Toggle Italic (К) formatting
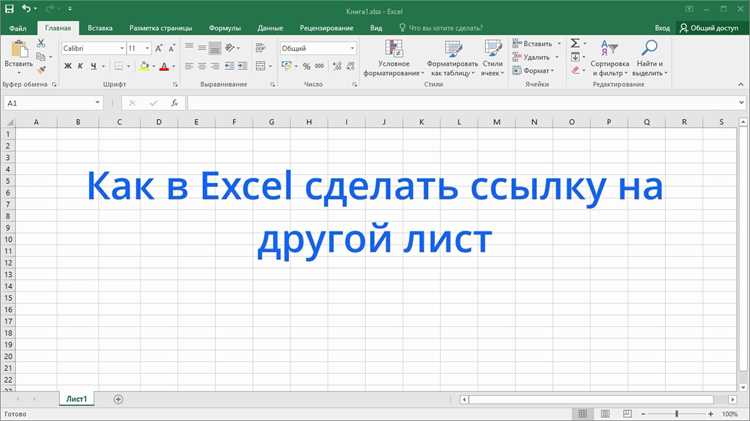 point(80,66)
